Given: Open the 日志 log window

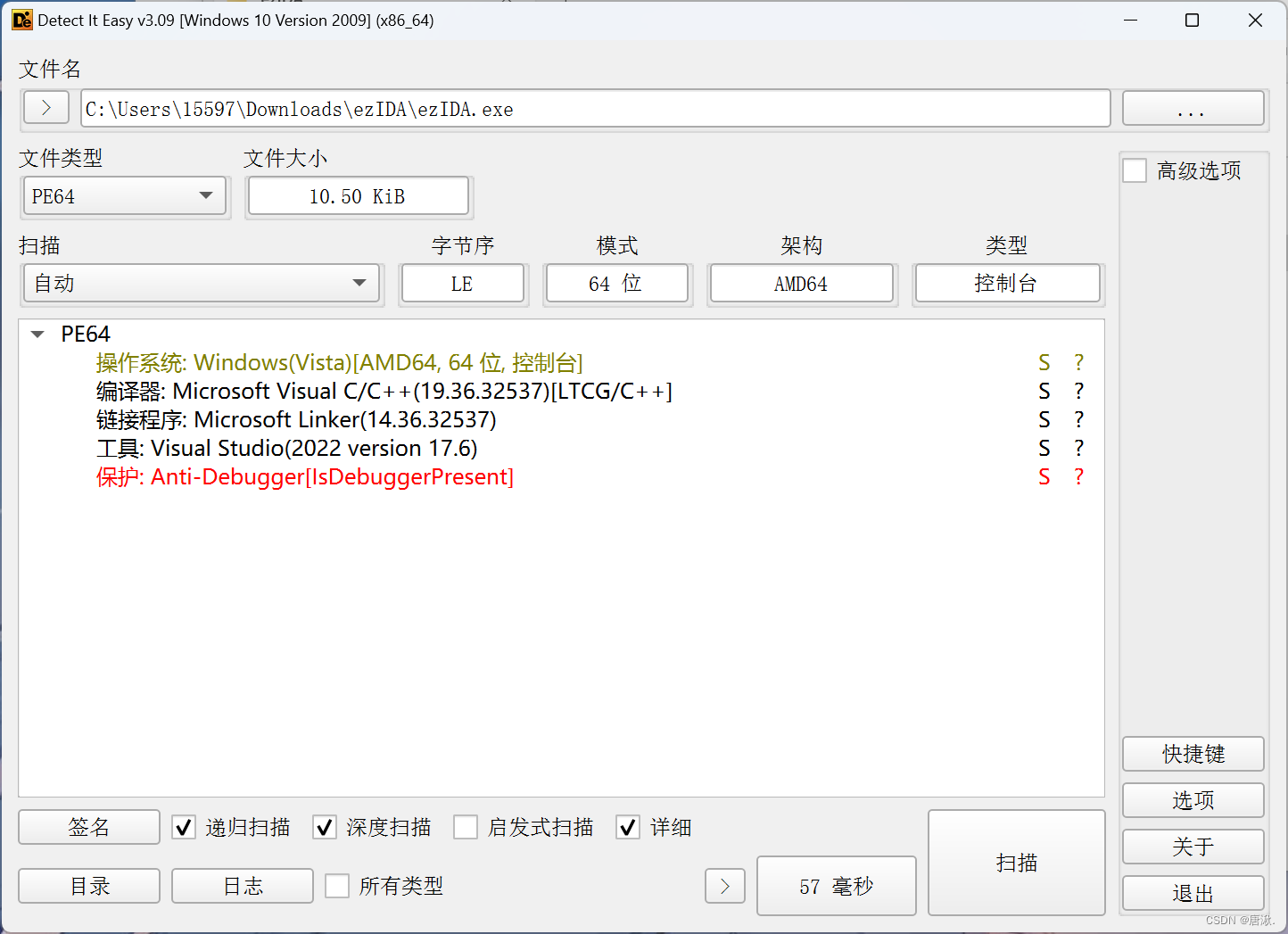Looking at the screenshot, I should click(x=242, y=885).
